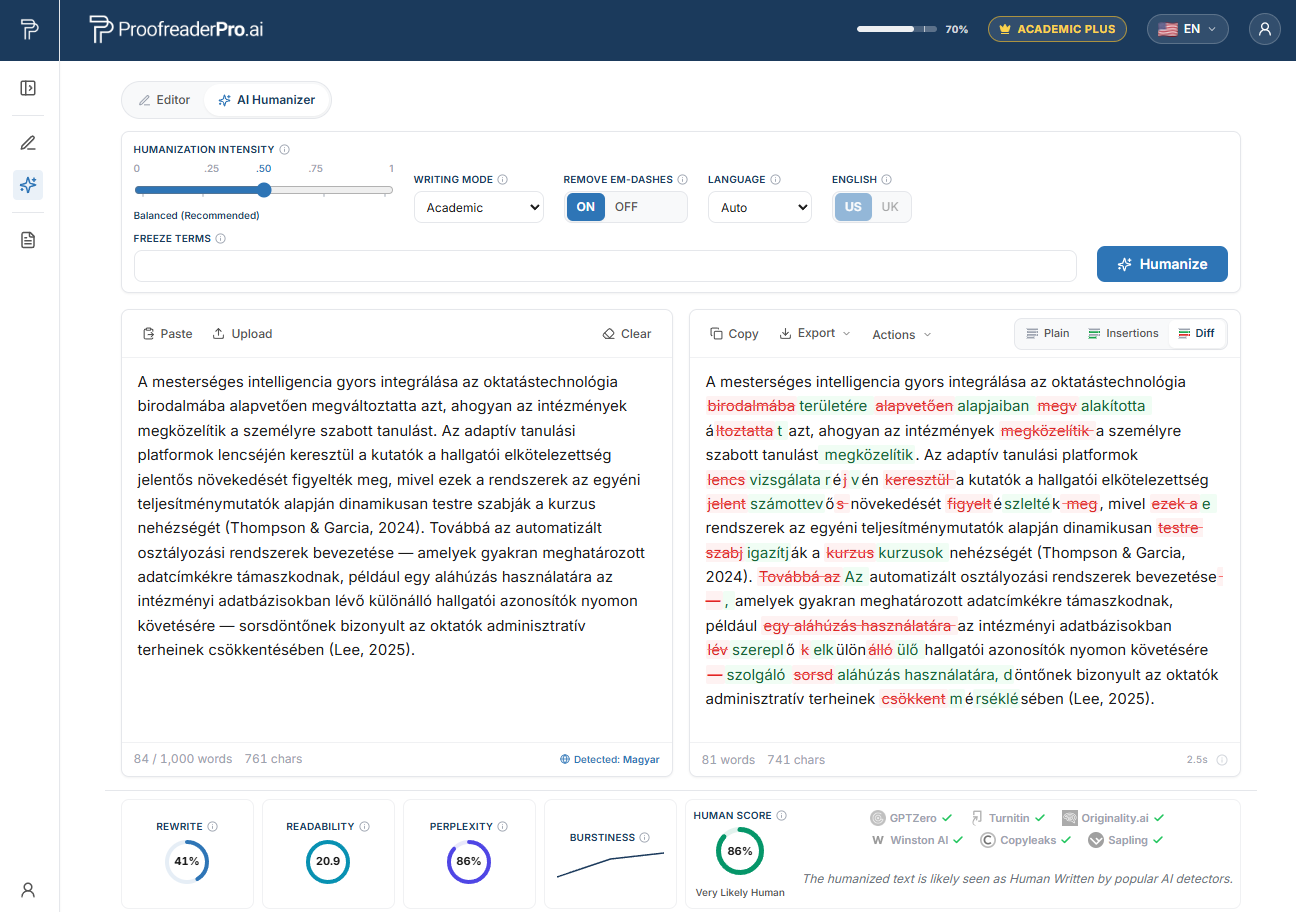This screenshot has width=1296, height=912.
Task: Click the Winston AI detector badge
Action: (x=917, y=840)
